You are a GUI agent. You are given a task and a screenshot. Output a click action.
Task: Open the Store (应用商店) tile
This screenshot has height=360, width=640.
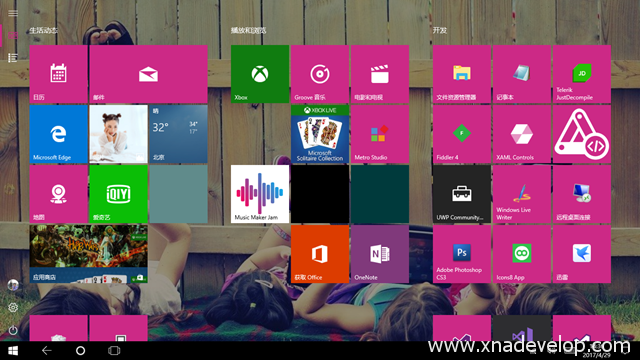(x=89, y=254)
